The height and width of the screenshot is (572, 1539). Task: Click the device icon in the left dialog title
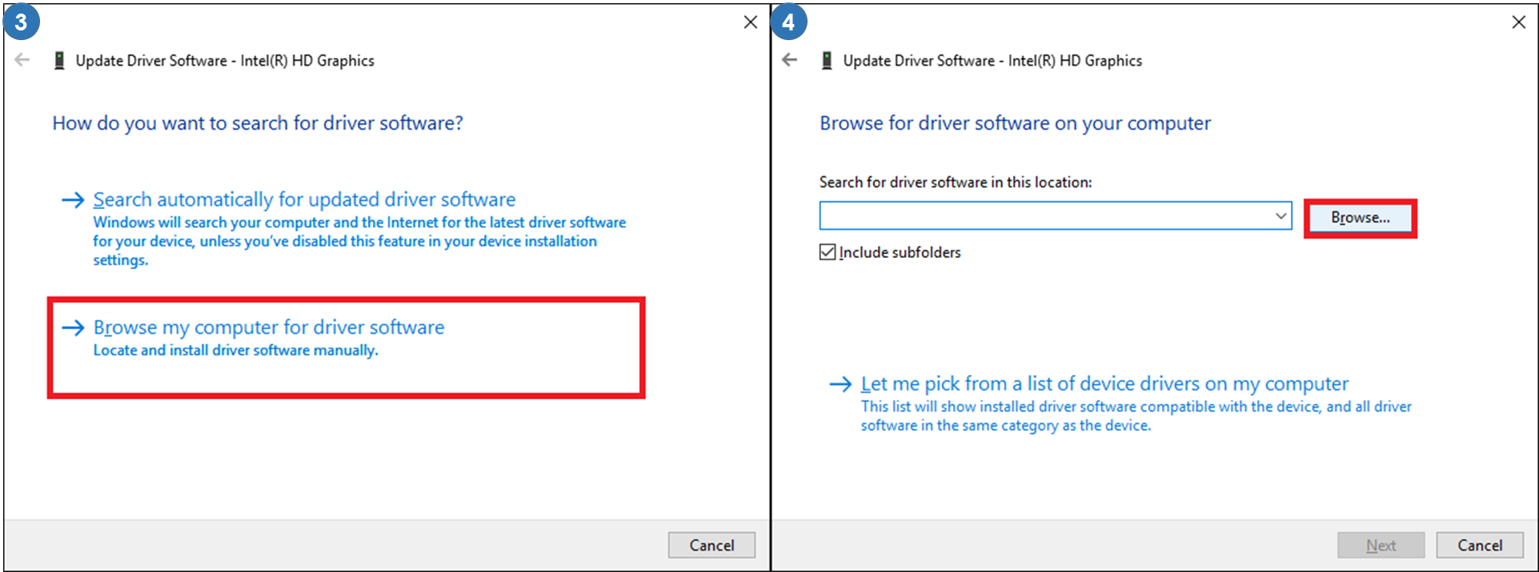pyautogui.click(x=60, y=61)
